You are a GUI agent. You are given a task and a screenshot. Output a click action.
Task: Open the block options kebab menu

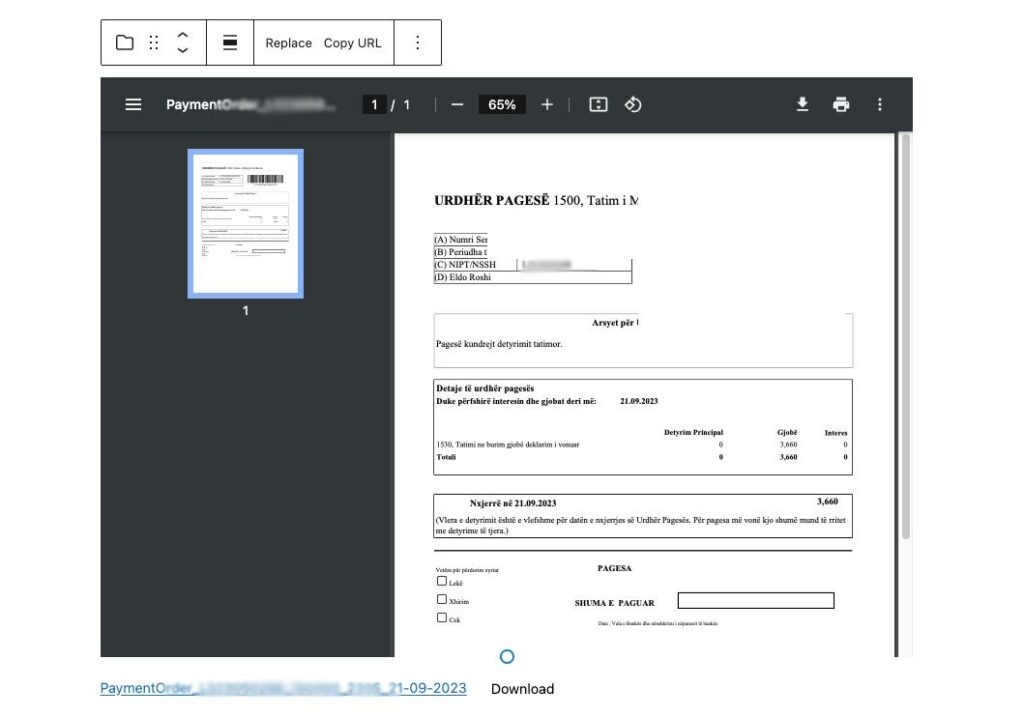[x=418, y=42]
